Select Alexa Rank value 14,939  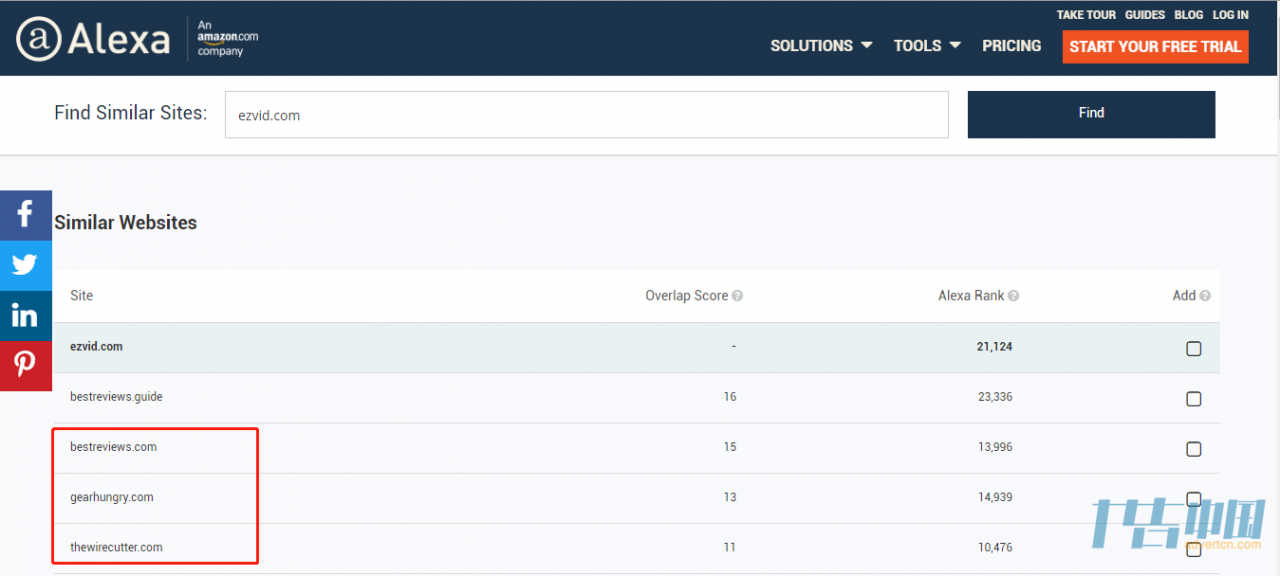pyautogui.click(x=995, y=497)
